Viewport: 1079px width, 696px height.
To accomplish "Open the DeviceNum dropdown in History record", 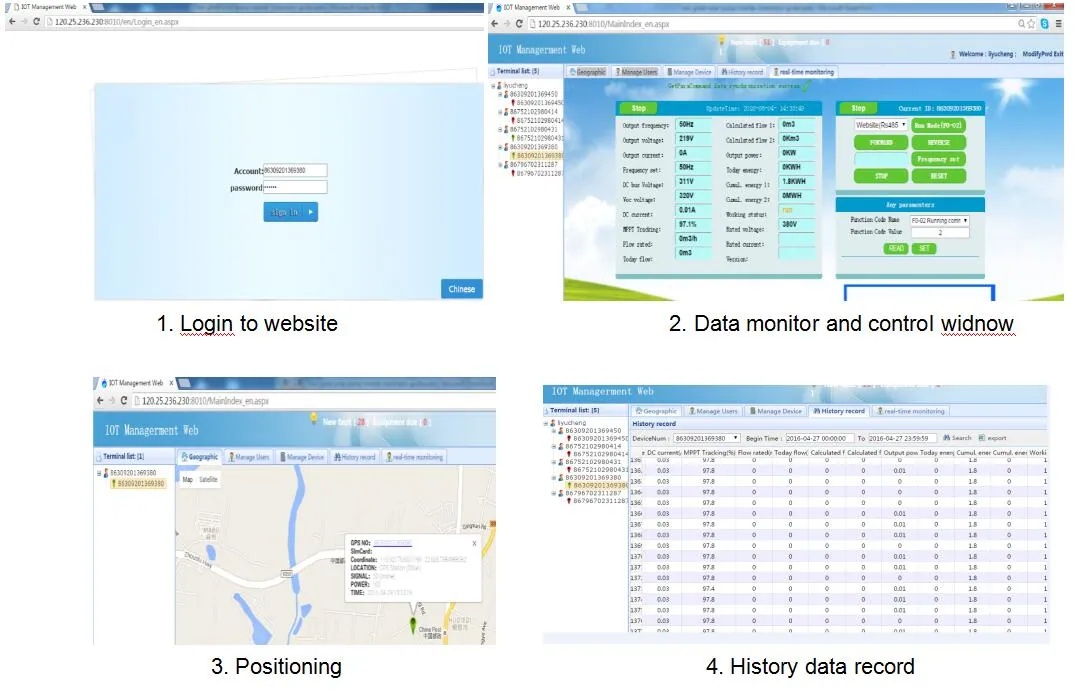I will coord(707,438).
